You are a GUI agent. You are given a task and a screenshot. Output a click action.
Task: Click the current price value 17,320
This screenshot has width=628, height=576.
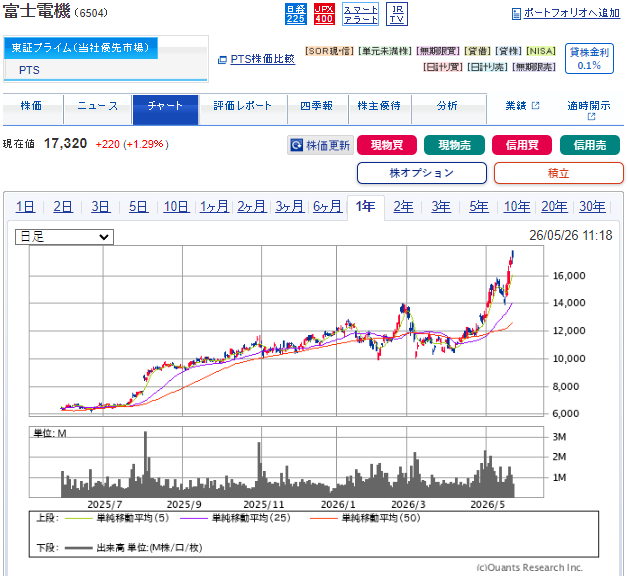click(x=65, y=144)
